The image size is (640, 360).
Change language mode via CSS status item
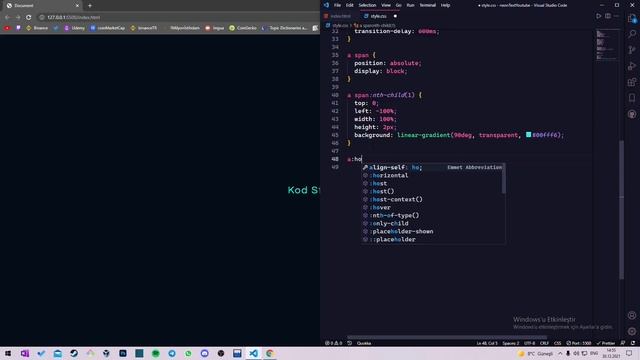click(558, 343)
